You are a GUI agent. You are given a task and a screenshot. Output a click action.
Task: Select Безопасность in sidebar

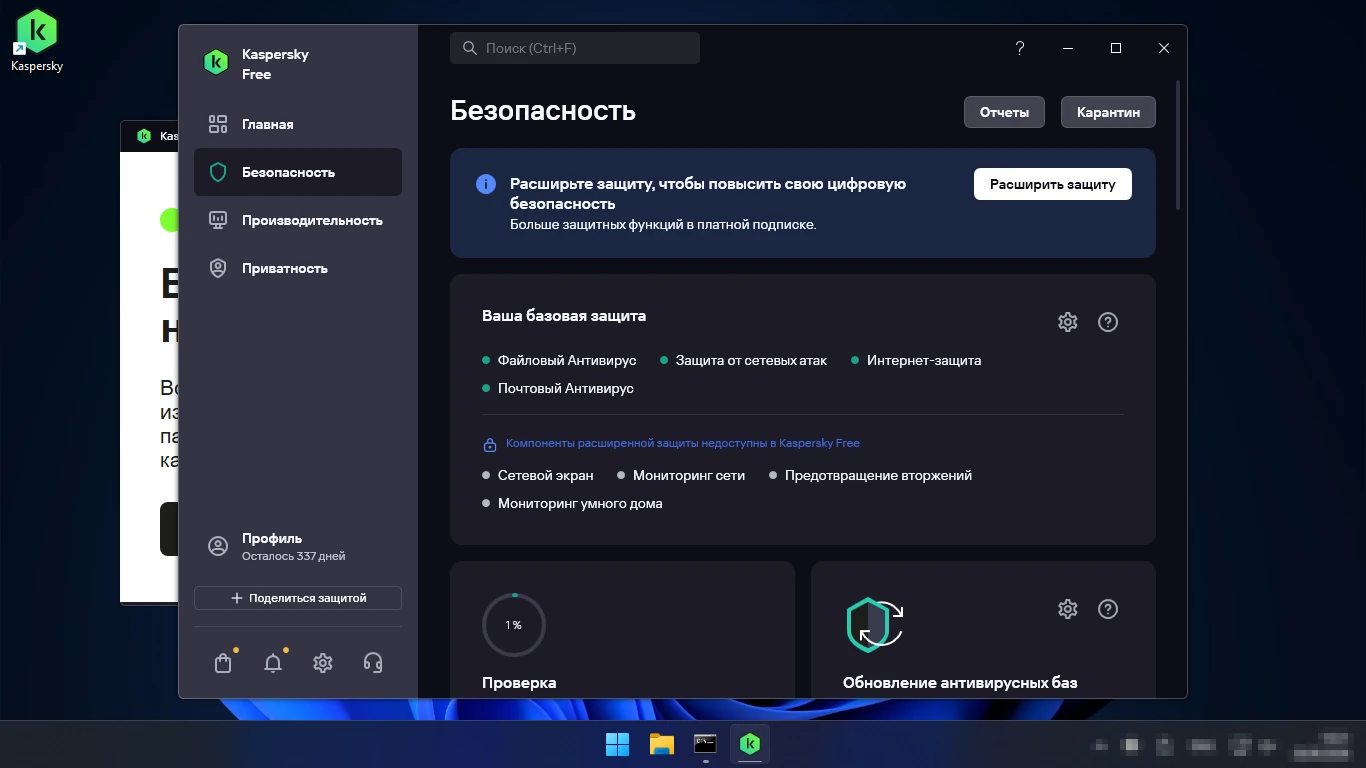298,172
